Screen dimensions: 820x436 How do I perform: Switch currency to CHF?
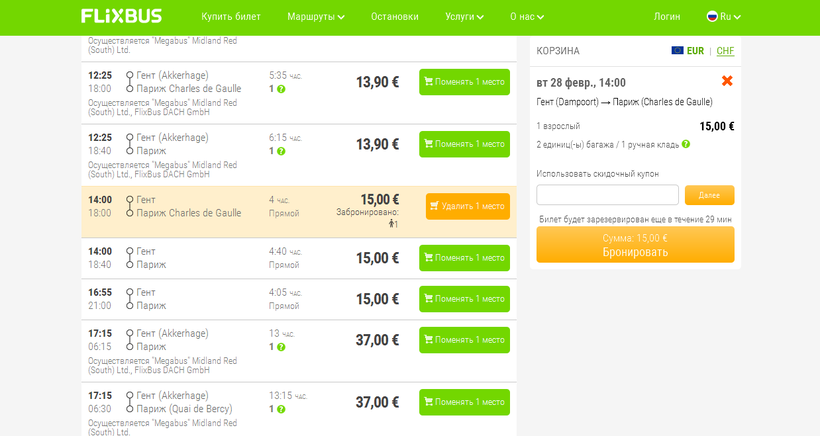click(x=725, y=51)
